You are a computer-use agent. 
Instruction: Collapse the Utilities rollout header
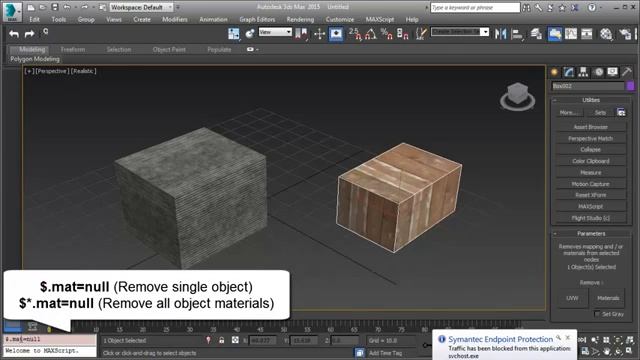click(x=591, y=100)
